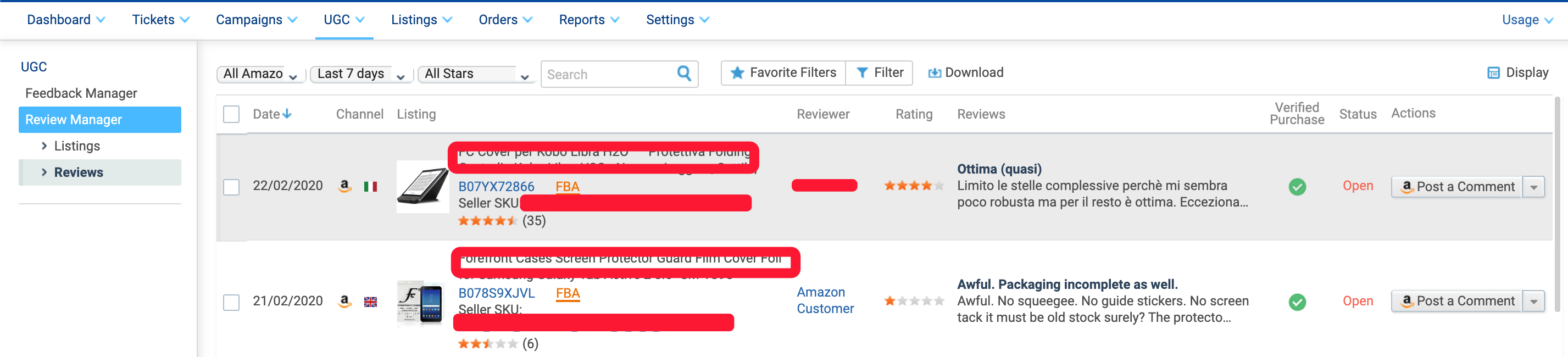Check the 21/02/2020 review row checkbox

pyautogui.click(x=231, y=302)
